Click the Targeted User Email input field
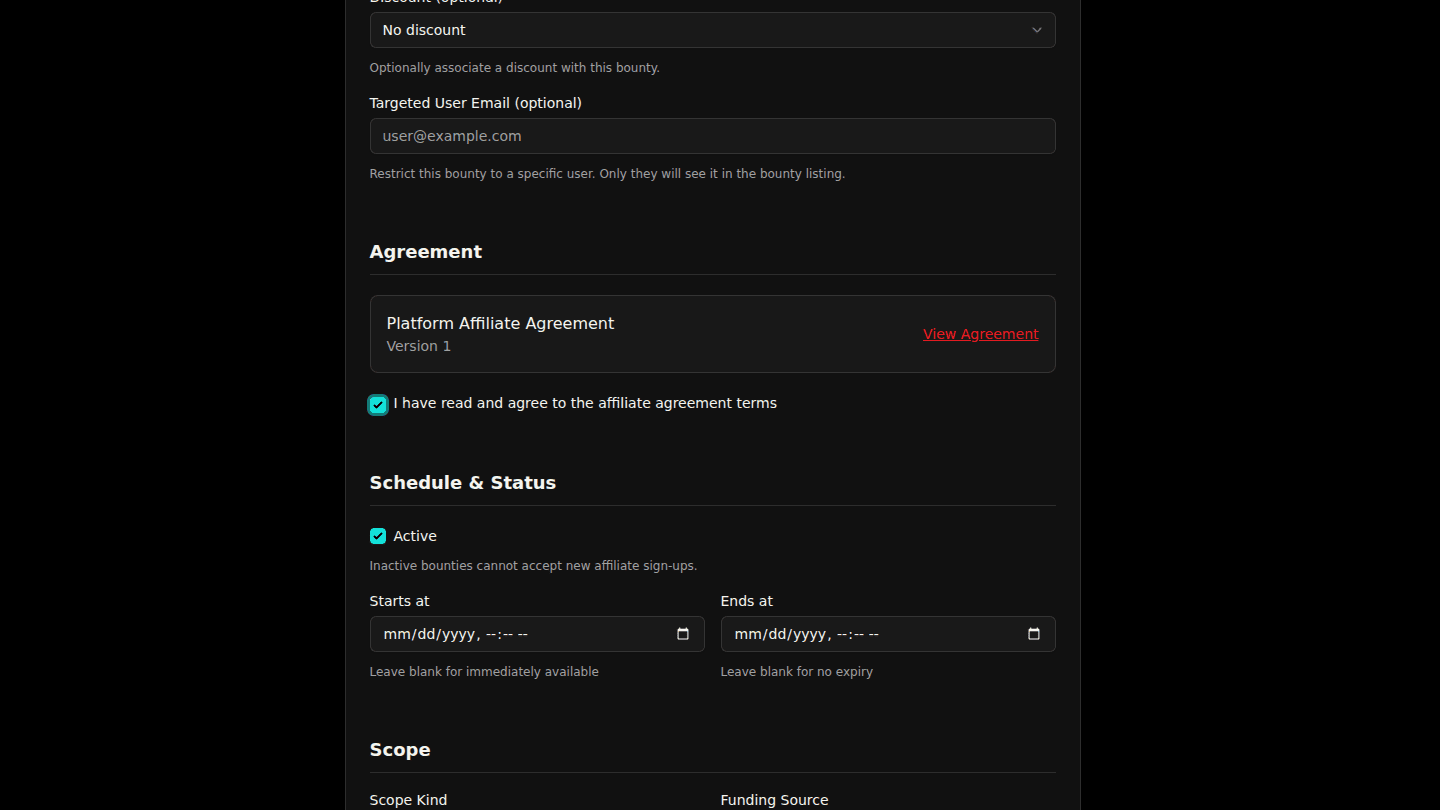 pos(712,136)
